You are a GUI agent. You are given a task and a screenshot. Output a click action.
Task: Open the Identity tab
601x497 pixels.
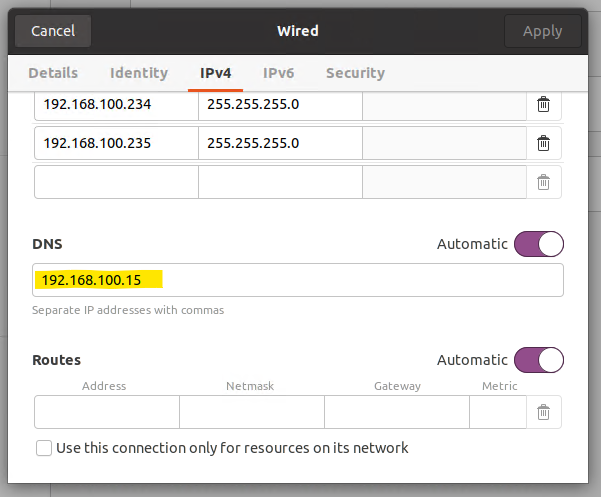tap(139, 73)
